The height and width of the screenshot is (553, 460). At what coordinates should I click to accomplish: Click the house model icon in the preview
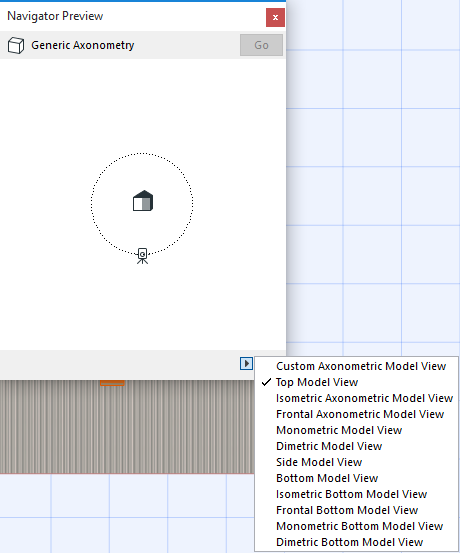143,201
